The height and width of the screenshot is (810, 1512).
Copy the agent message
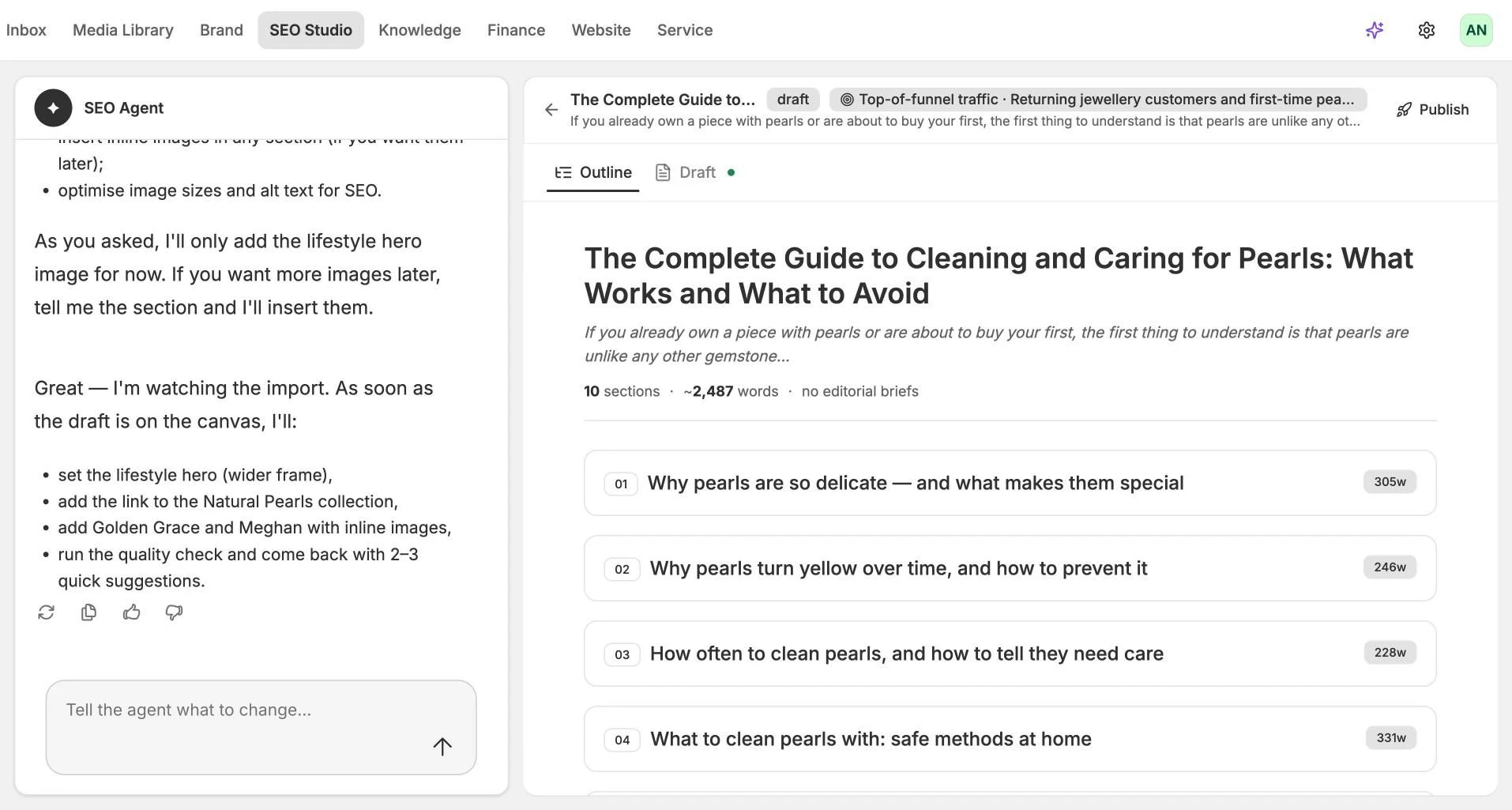[88, 612]
